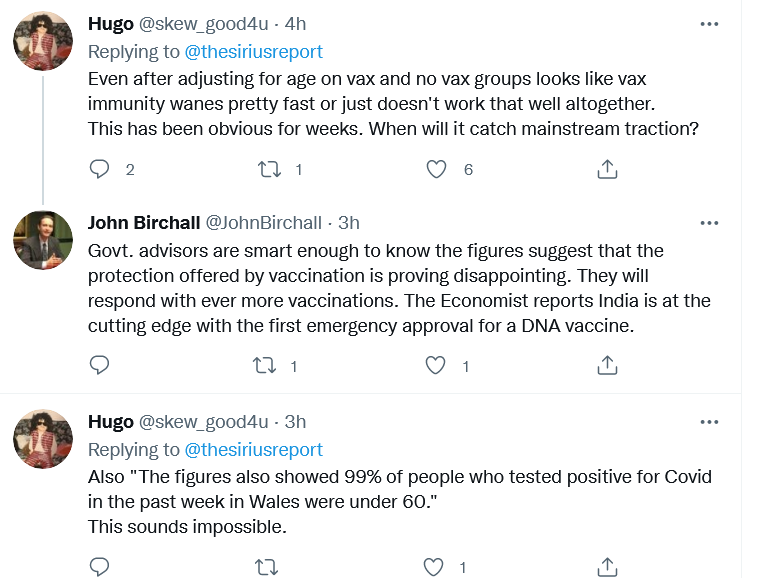Reply to John Birchall's tweet

100,366
